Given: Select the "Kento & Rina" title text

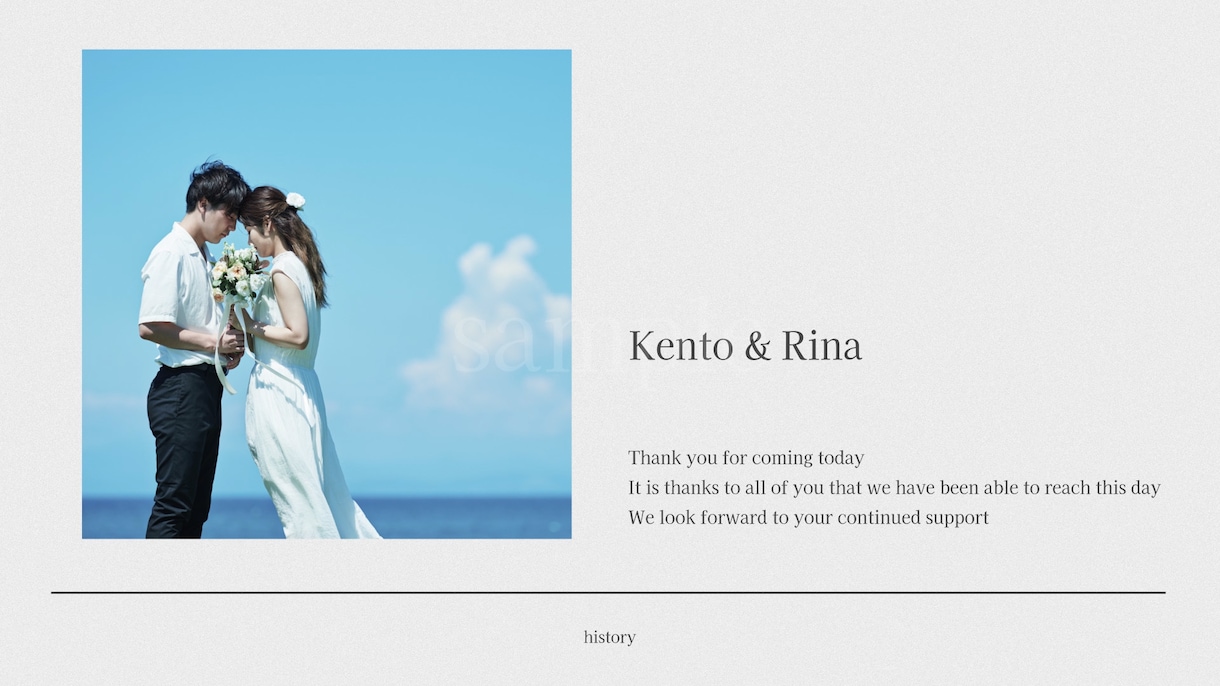Looking at the screenshot, I should point(745,346).
